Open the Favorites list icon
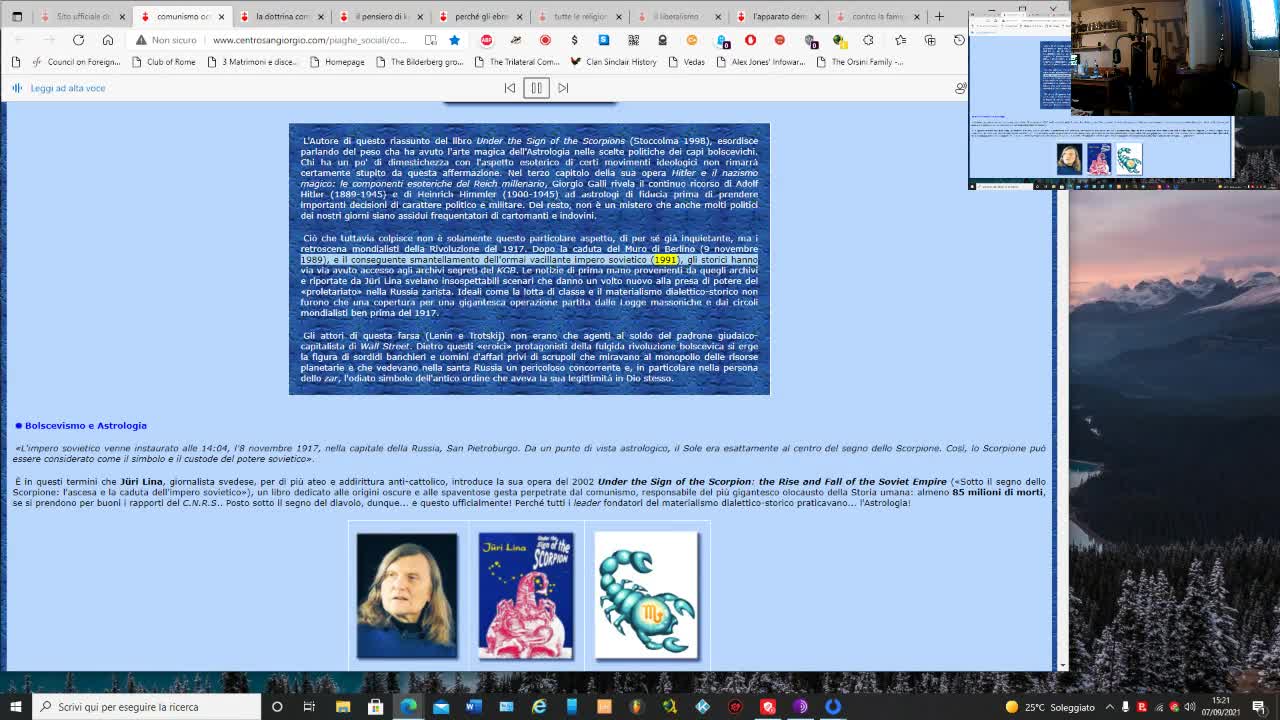 pos(900,40)
